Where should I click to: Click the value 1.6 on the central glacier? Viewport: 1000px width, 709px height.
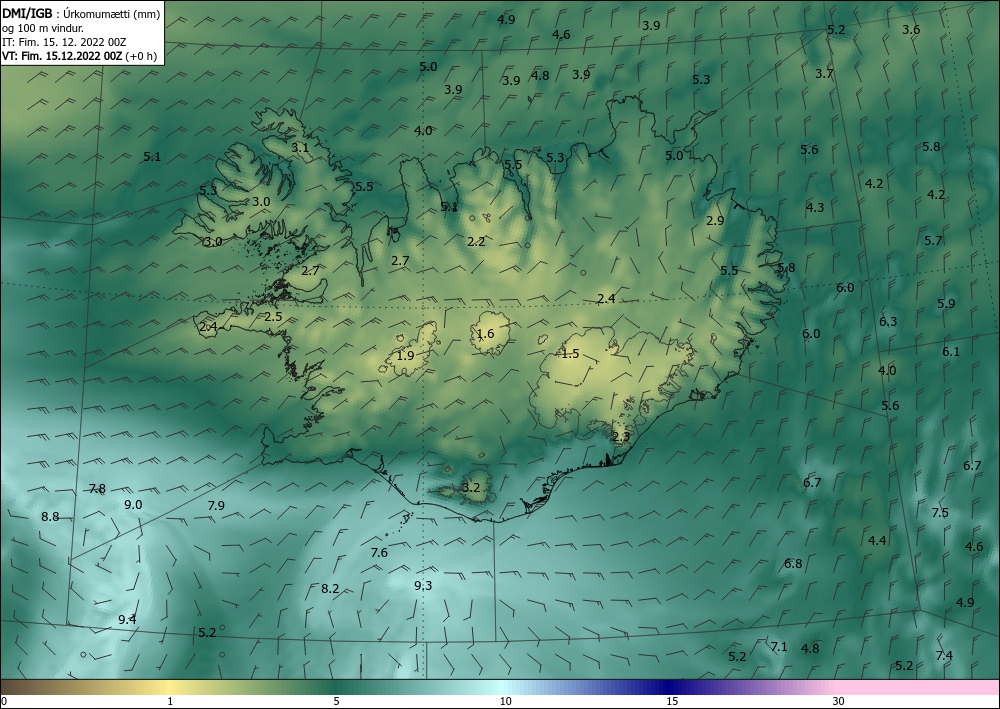click(x=485, y=333)
